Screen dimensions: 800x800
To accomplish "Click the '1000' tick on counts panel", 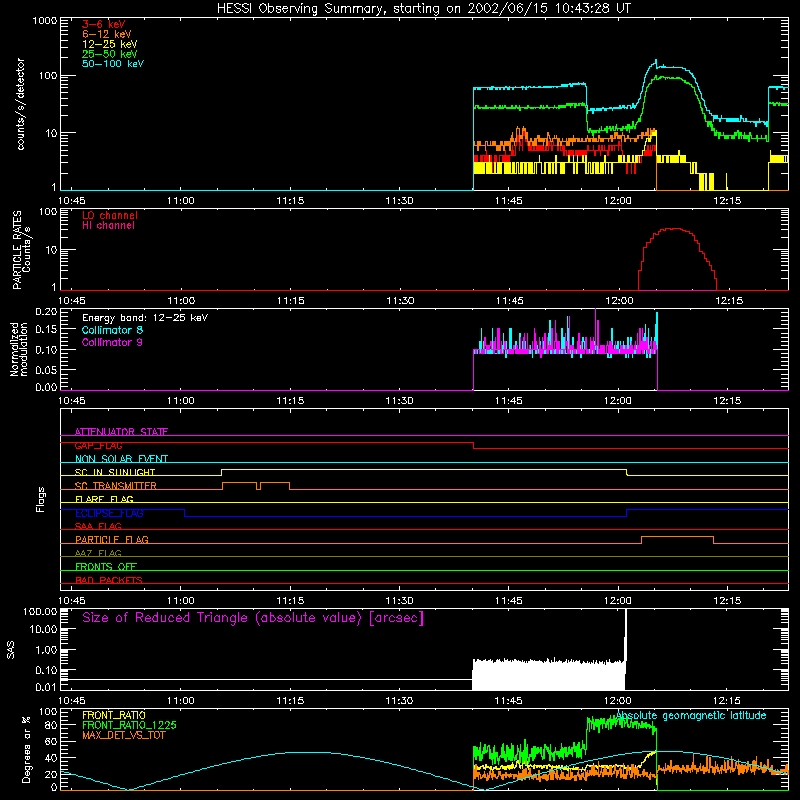I will pos(45,21).
